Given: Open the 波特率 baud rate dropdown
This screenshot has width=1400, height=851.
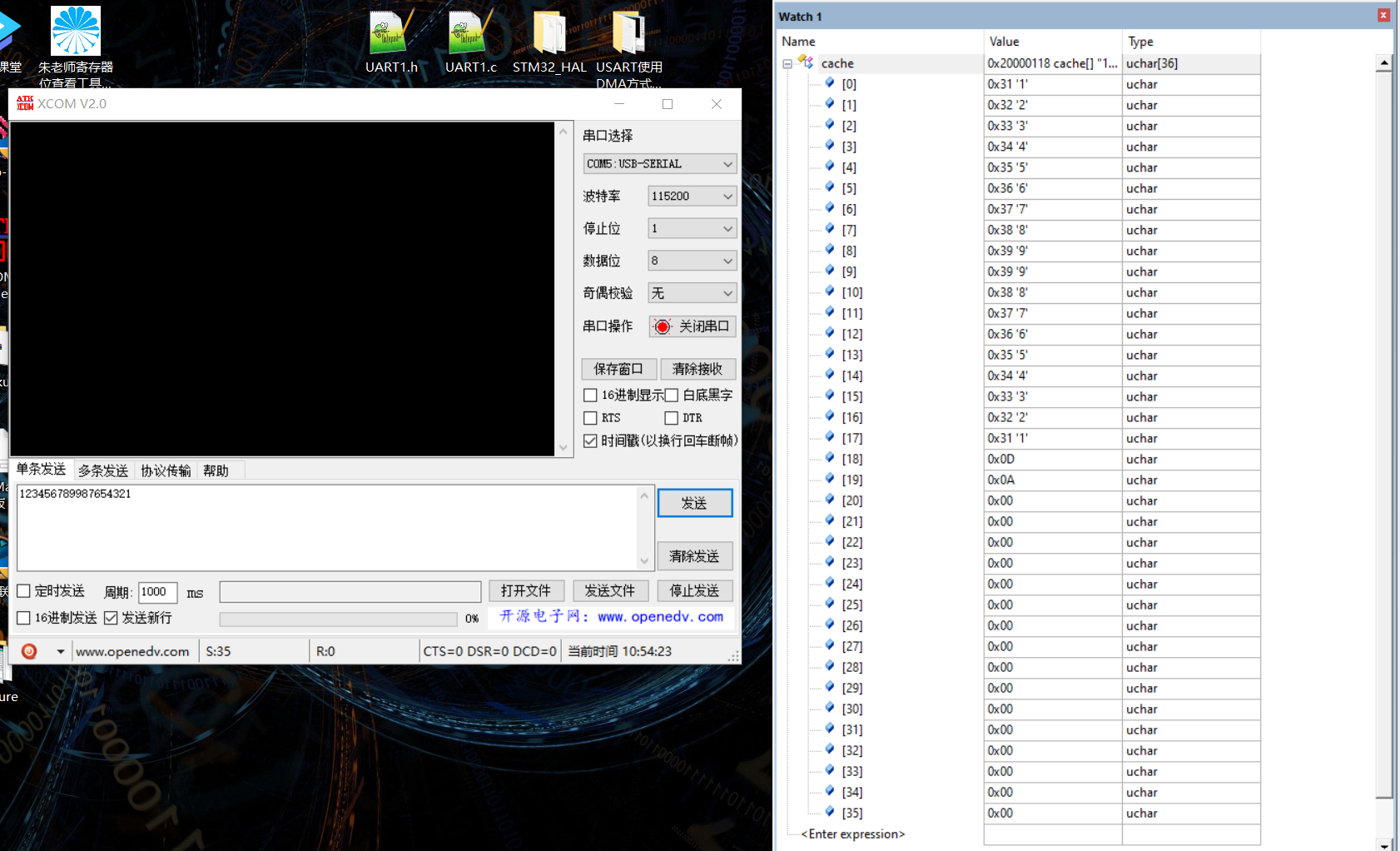Looking at the screenshot, I should point(693,196).
